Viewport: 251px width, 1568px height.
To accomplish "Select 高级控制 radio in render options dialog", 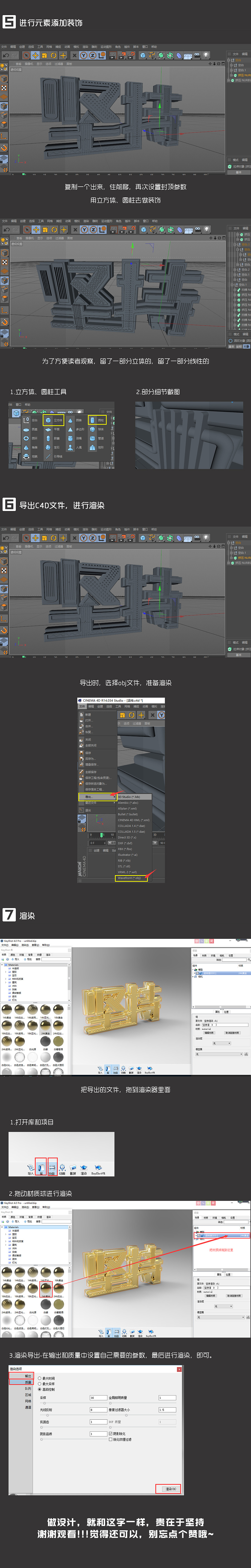I will click(x=40, y=1389).
